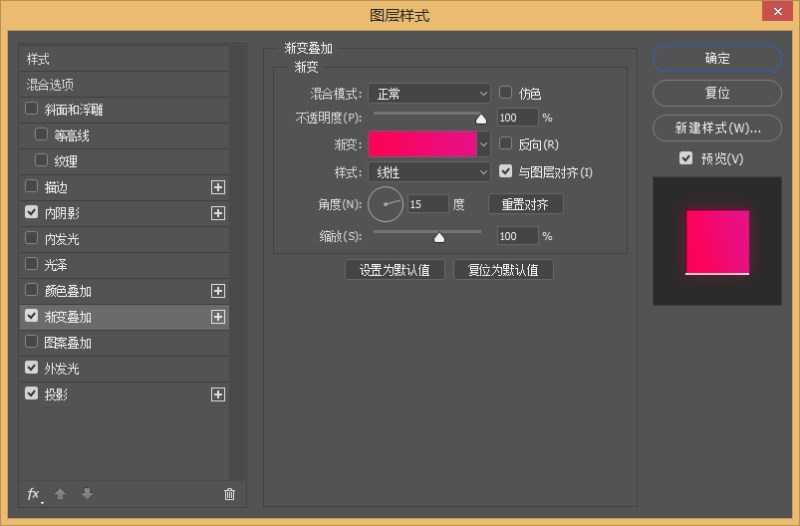Add another 内阴影 effect with plus icon

pyautogui.click(x=218, y=213)
